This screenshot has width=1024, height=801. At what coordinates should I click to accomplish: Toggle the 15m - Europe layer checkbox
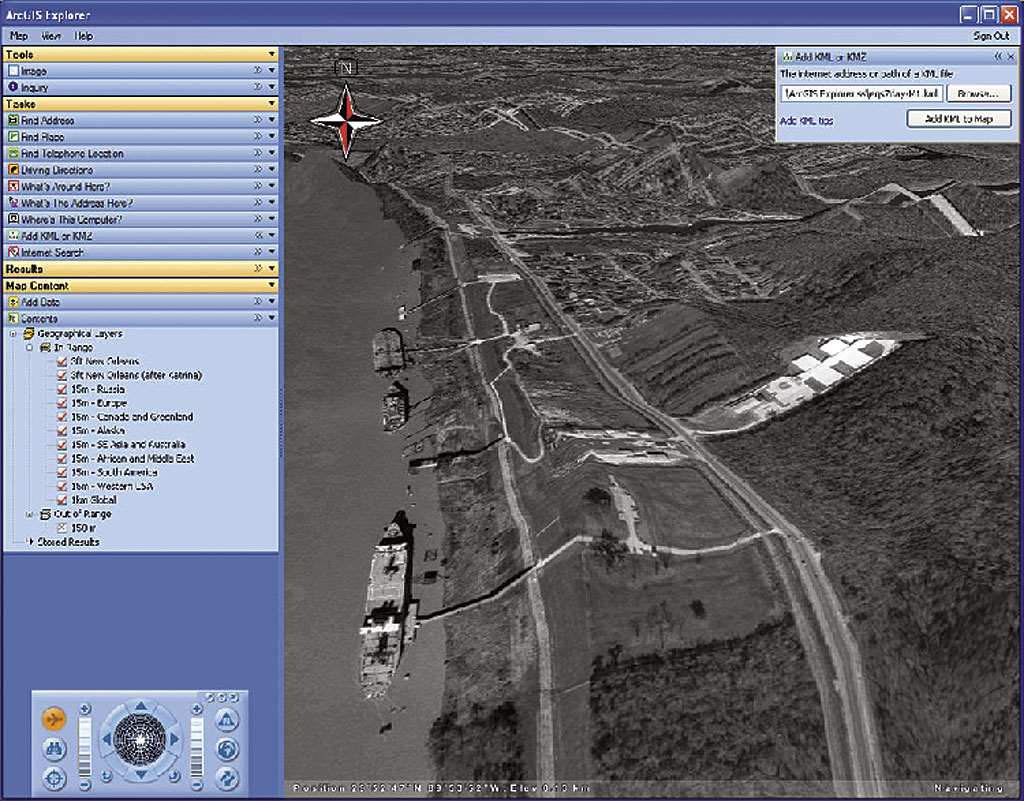pos(62,403)
